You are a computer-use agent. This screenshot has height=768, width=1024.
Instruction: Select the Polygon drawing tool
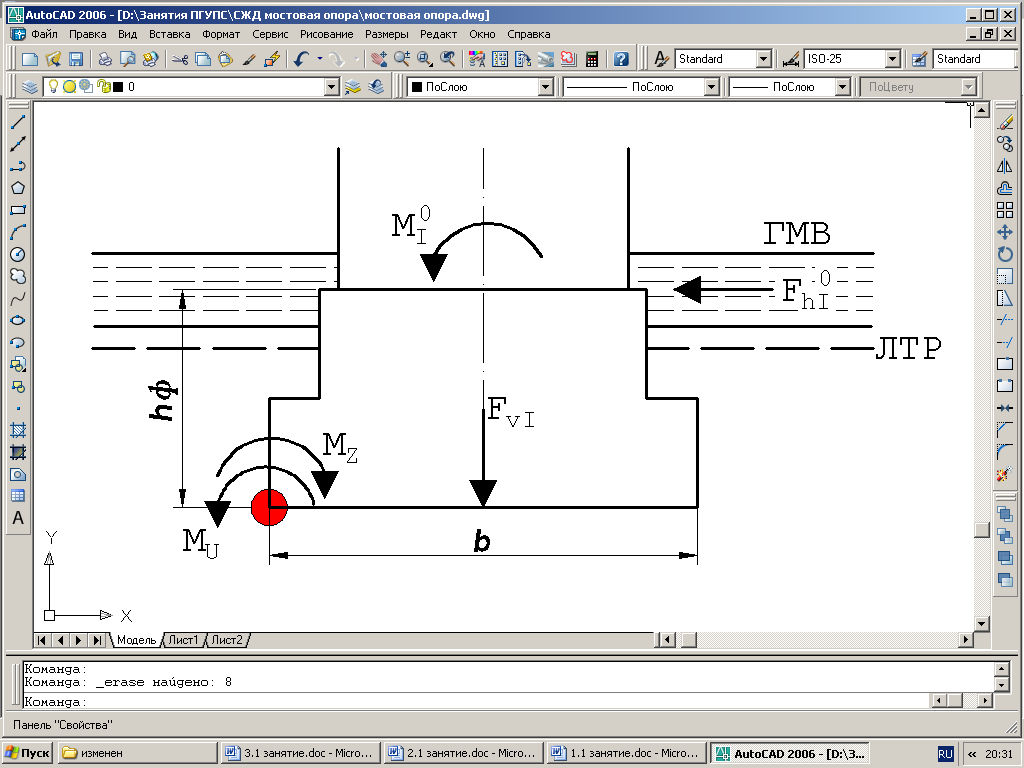click(x=18, y=188)
